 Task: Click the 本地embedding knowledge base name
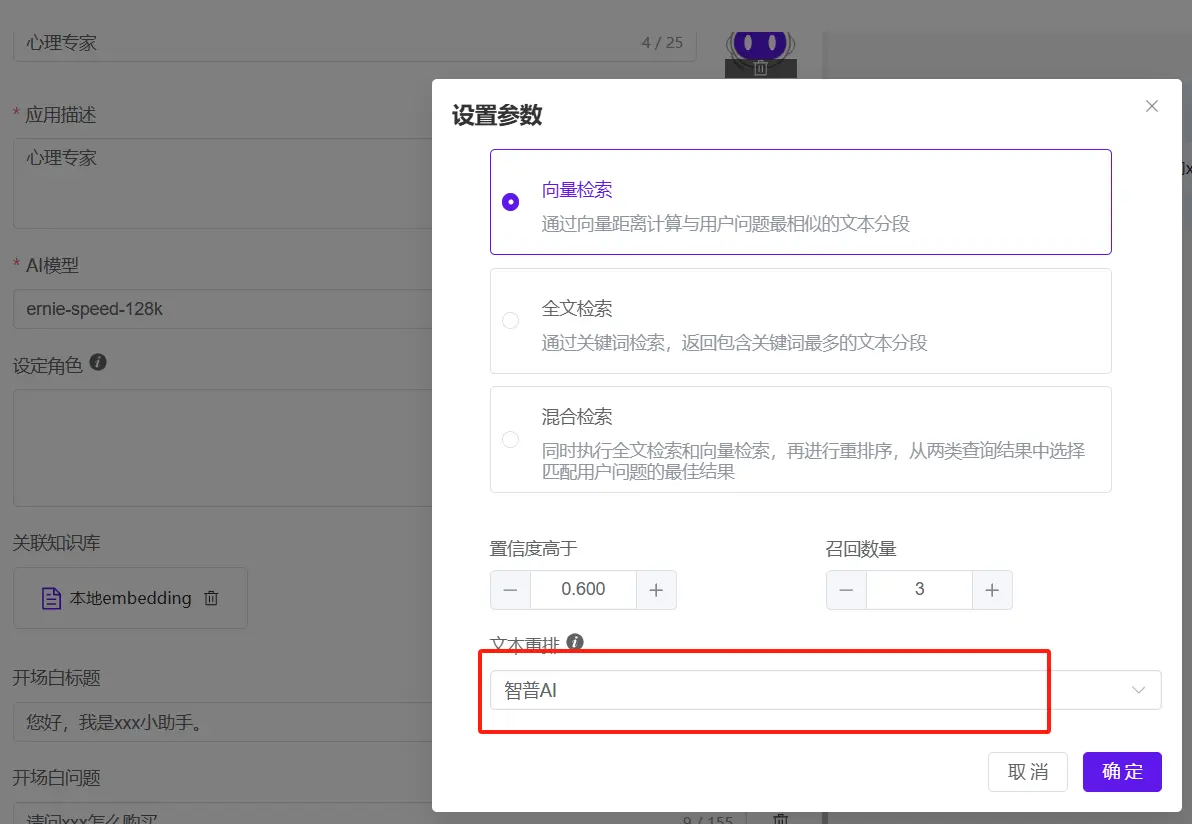pyautogui.click(x=131, y=598)
